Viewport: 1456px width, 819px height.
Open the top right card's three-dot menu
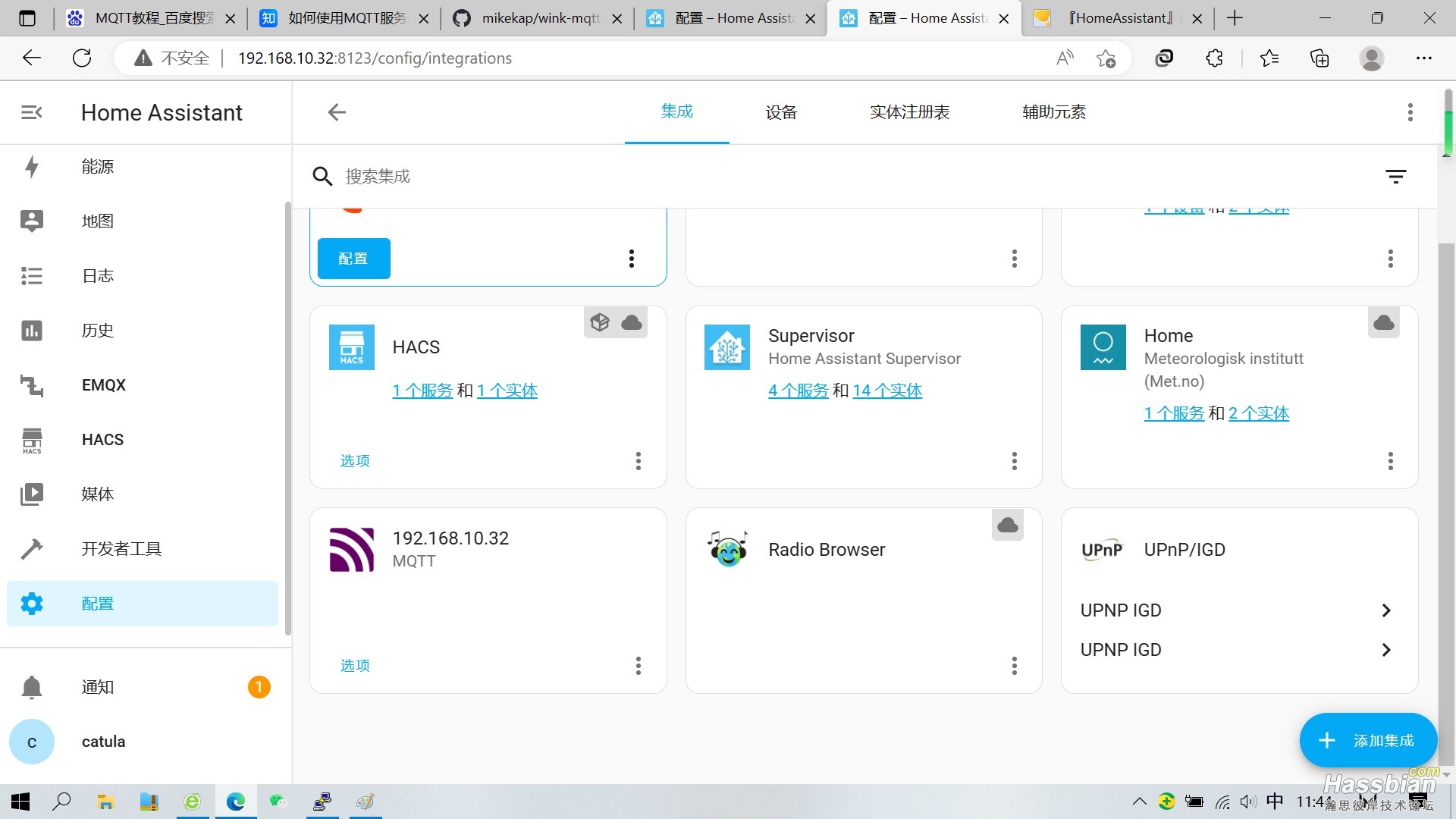click(1391, 259)
